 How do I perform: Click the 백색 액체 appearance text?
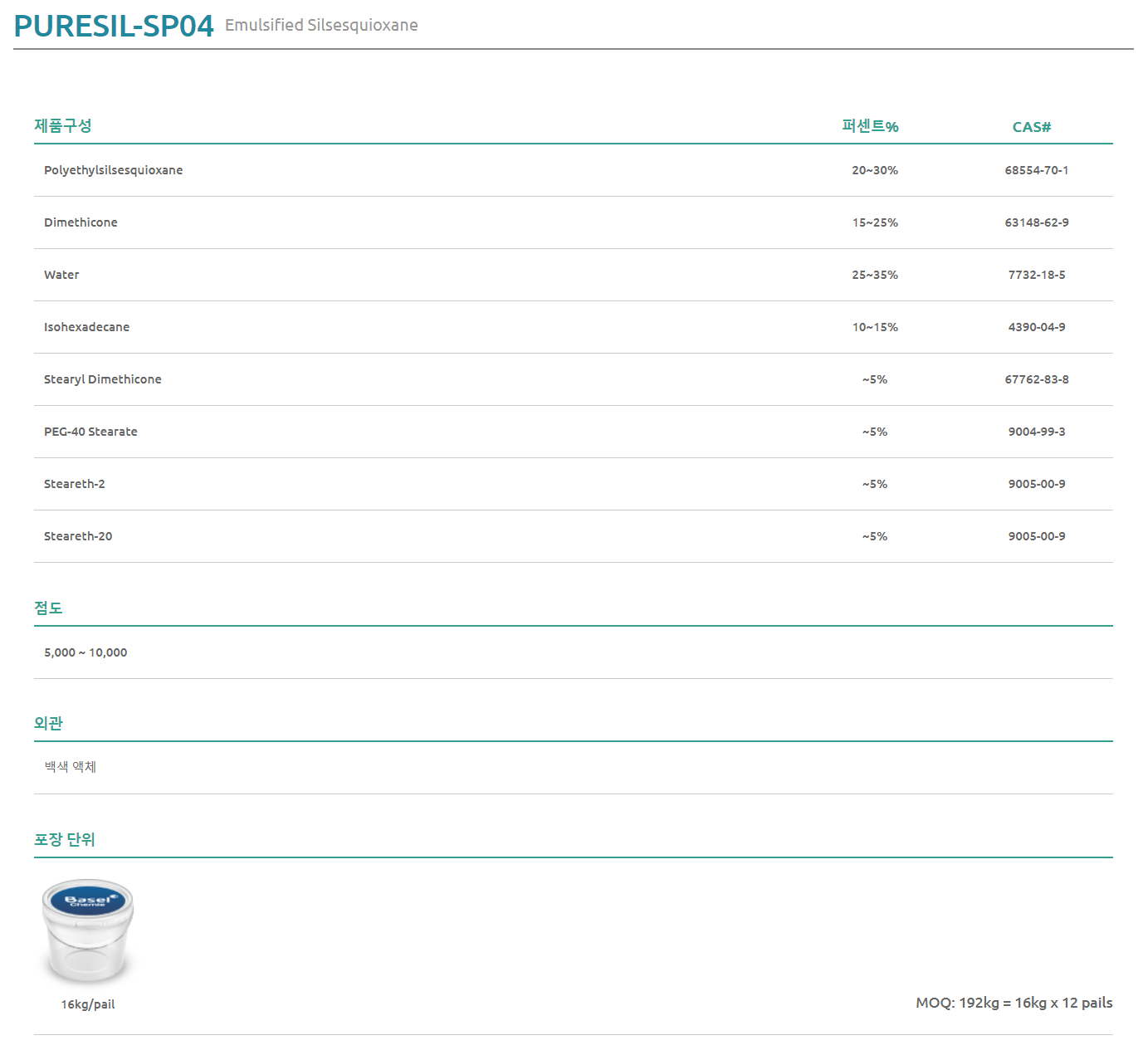tap(71, 767)
